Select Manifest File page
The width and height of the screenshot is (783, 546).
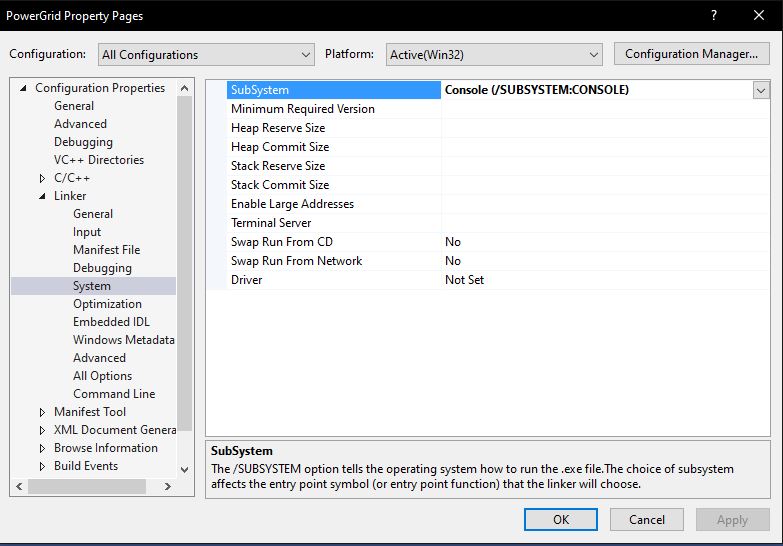tap(106, 250)
